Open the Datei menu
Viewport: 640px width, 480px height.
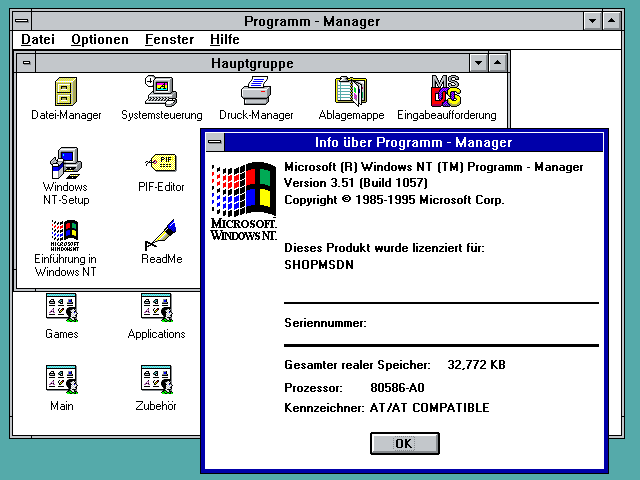pos(38,39)
